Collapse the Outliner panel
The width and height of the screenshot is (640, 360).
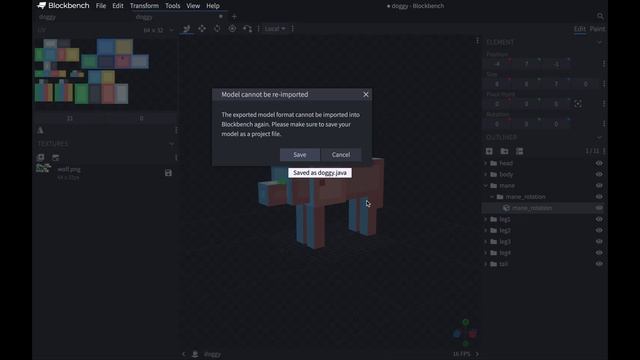tap(599, 137)
